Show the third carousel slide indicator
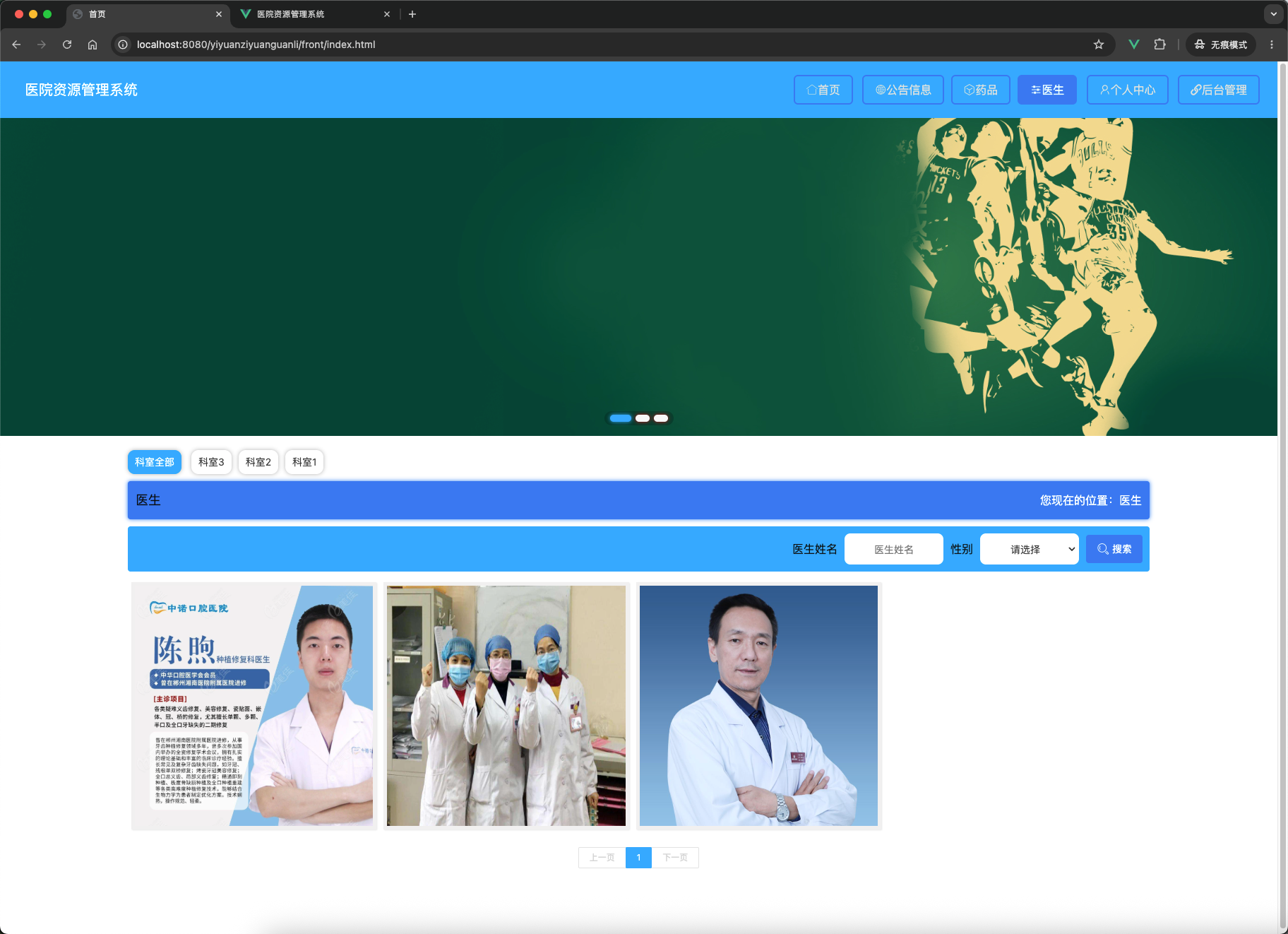Image resolution: width=1288 pixels, height=934 pixels. pyautogui.click(x=661, y=418)
